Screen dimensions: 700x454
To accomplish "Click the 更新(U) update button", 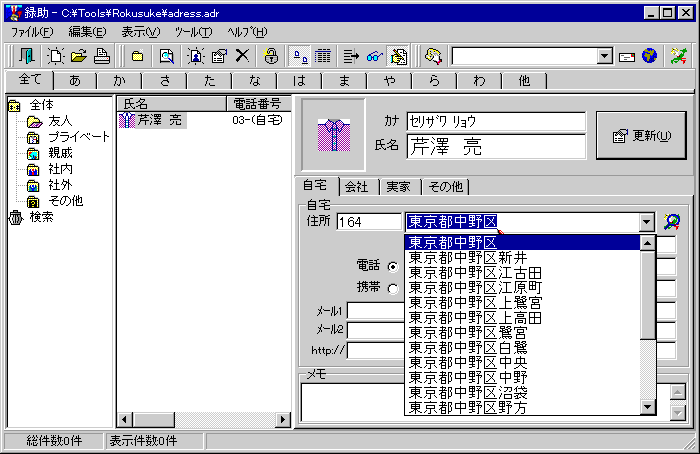I will [x=642, y=135].
